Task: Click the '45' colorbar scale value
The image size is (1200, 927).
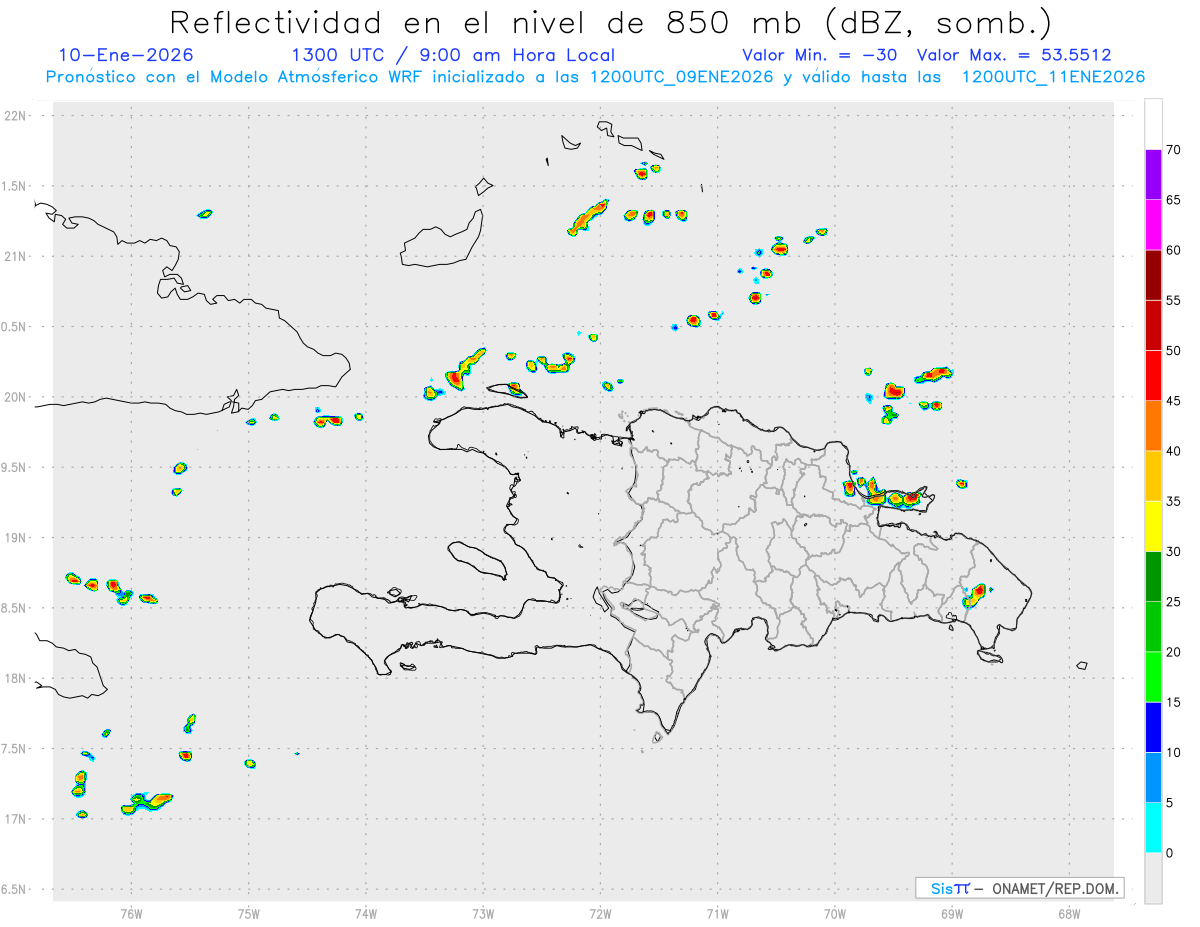Action: 1174,401
